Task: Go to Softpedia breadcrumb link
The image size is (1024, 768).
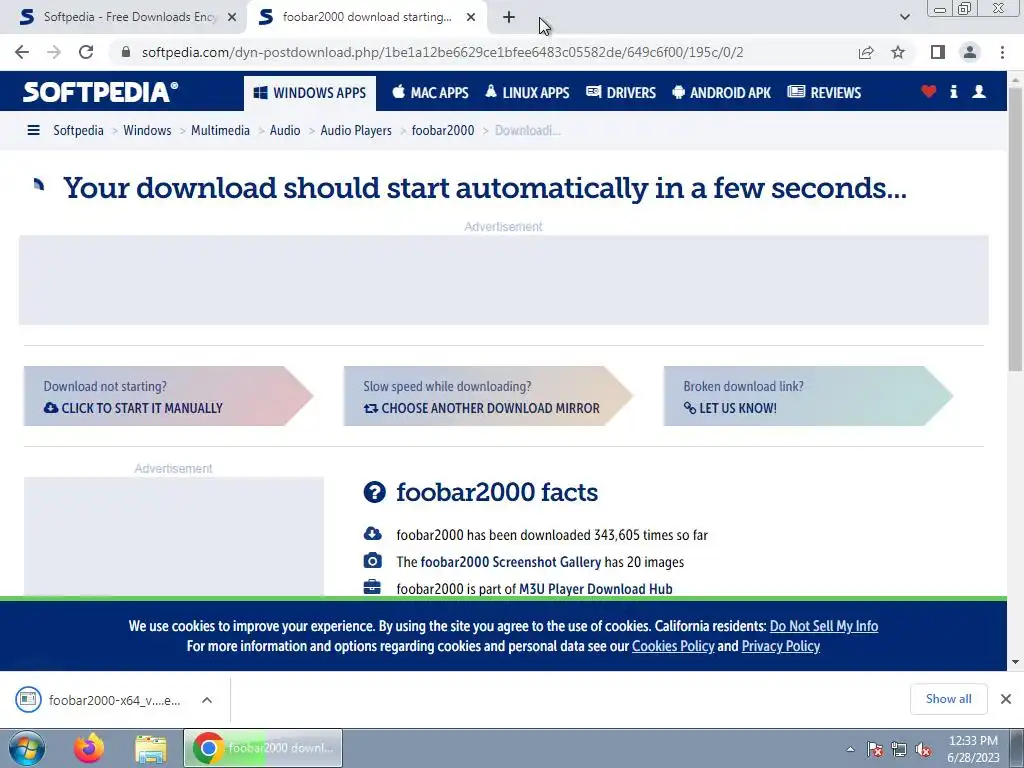Action: click(x=78, y=131)
